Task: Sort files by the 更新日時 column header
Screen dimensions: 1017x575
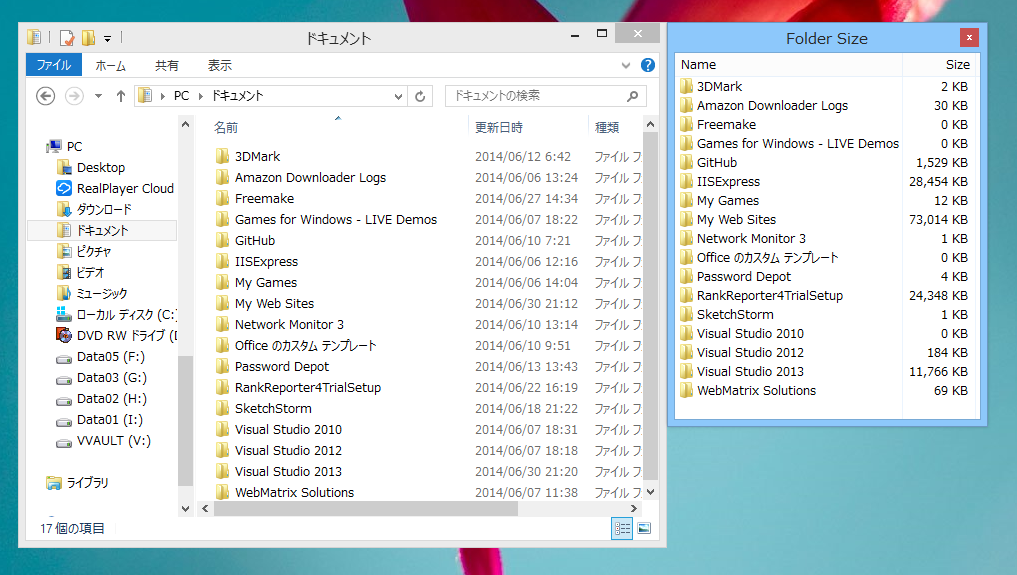Action: [x=499, y=127]
